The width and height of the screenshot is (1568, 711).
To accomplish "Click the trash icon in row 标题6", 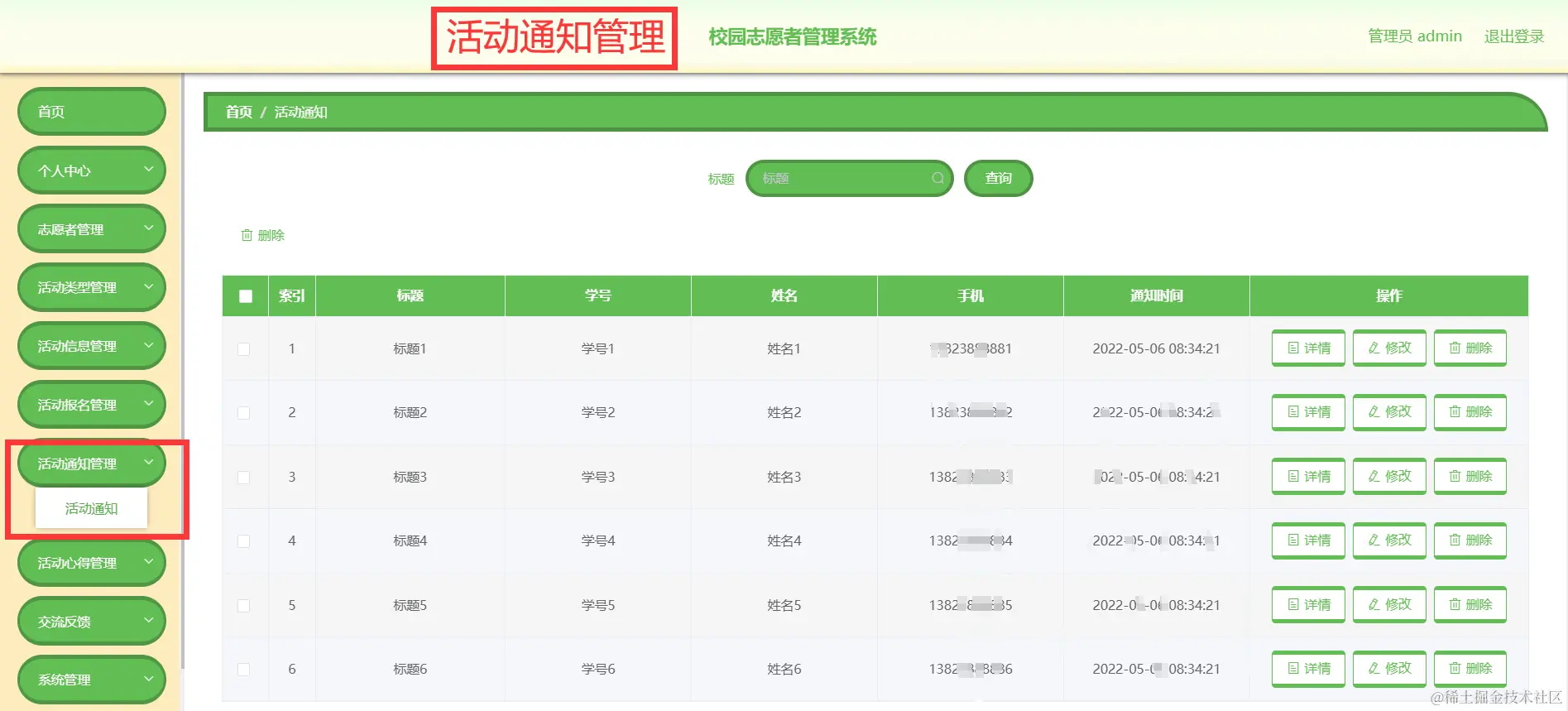I will point(1455,669).
